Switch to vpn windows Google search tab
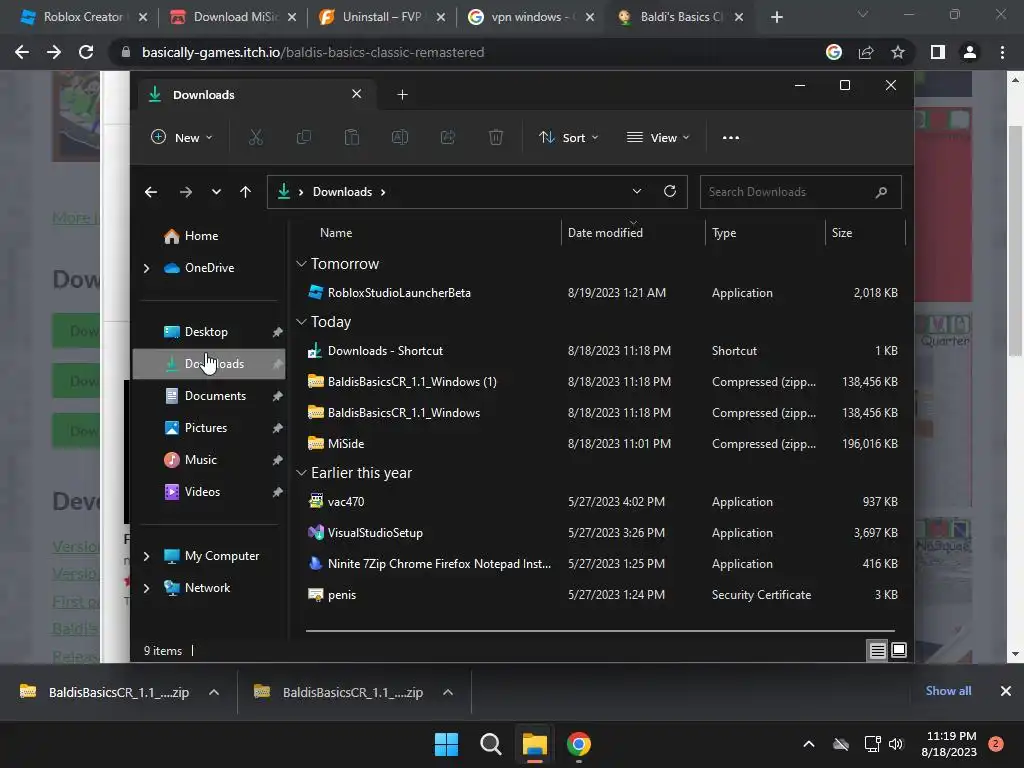This screenshot has height=768, width=1024. click(531, 17)
